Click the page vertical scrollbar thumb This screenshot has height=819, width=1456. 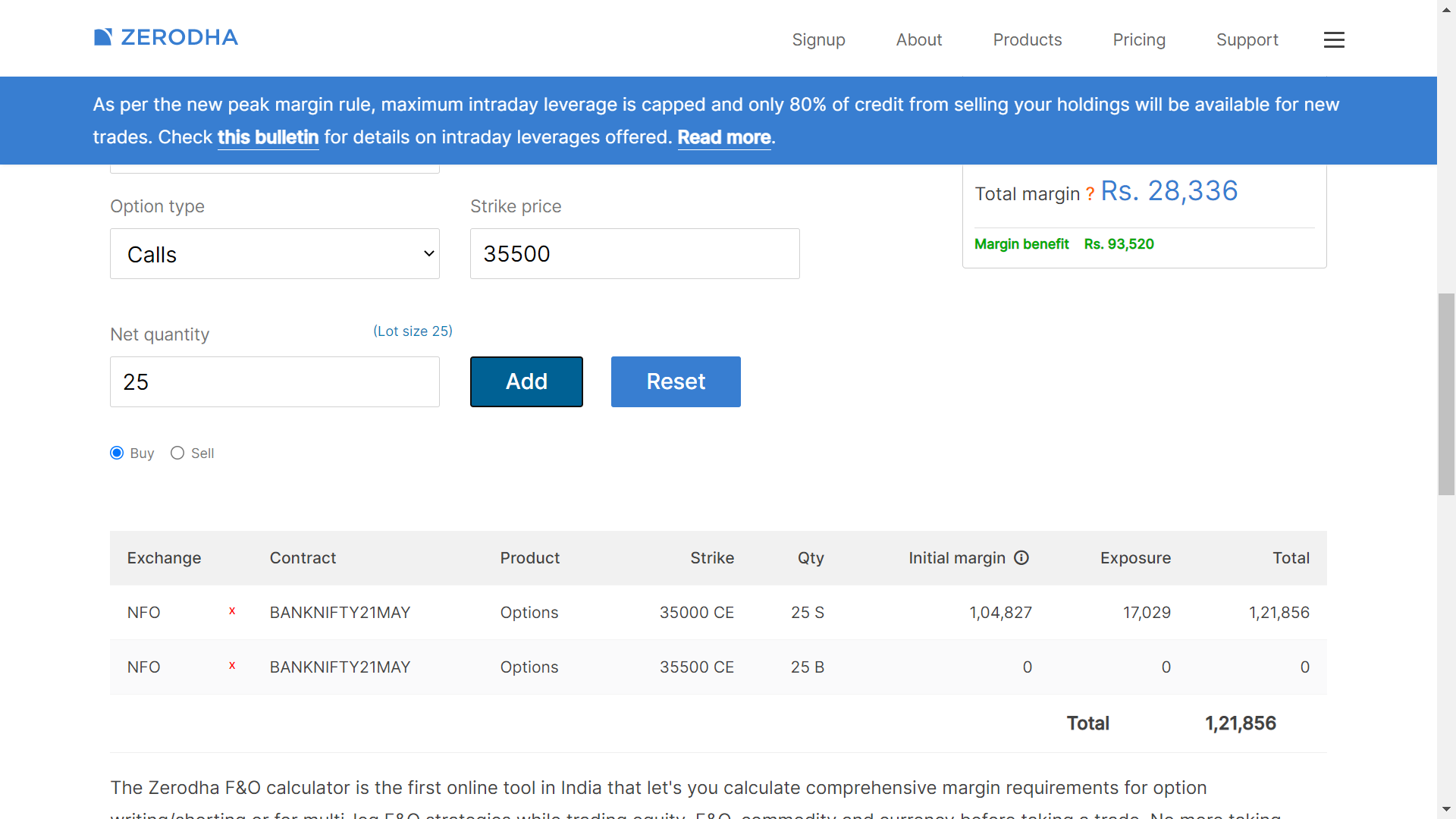1446,394
